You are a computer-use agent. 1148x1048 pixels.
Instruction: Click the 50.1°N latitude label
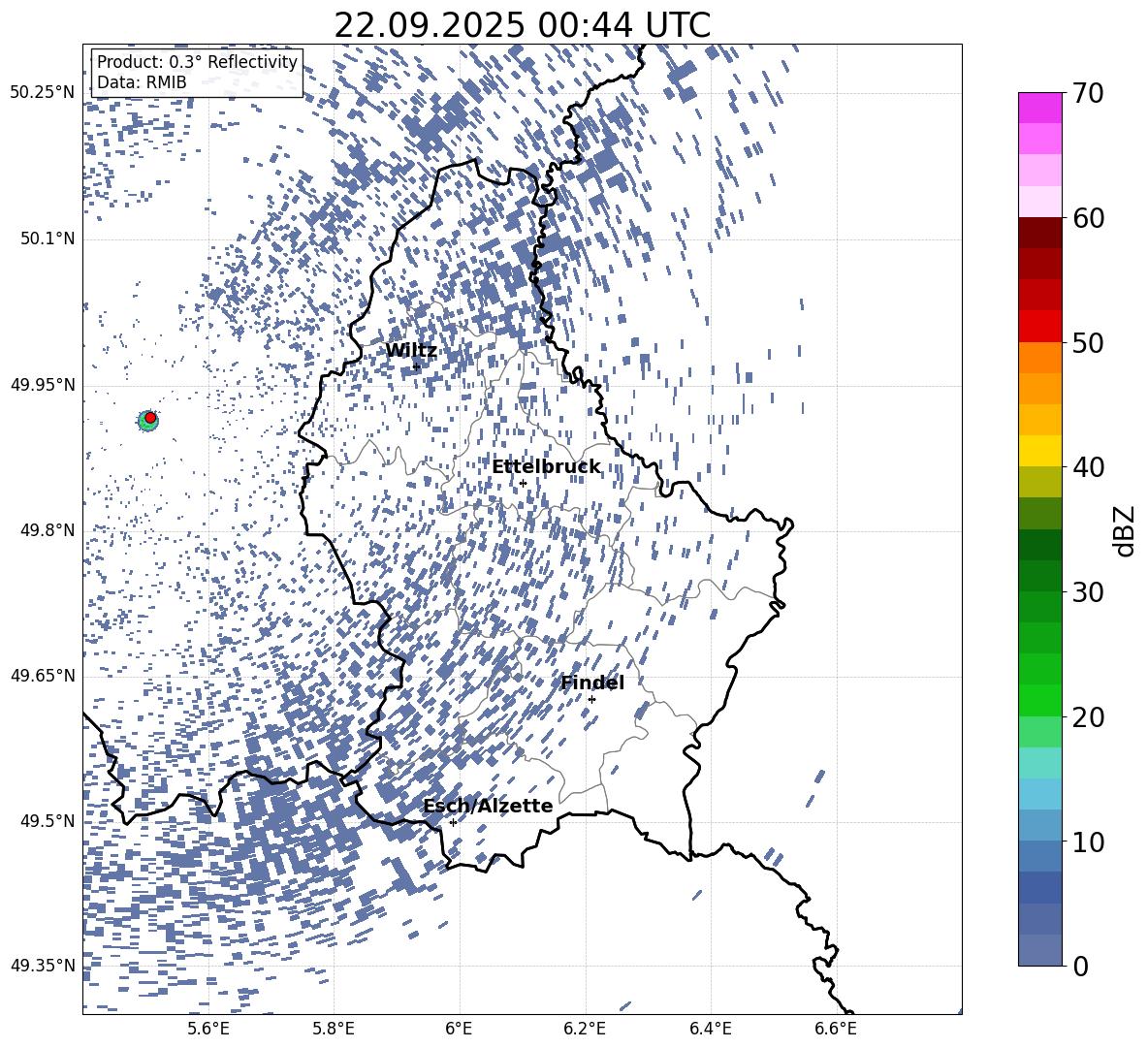point(48,238)
